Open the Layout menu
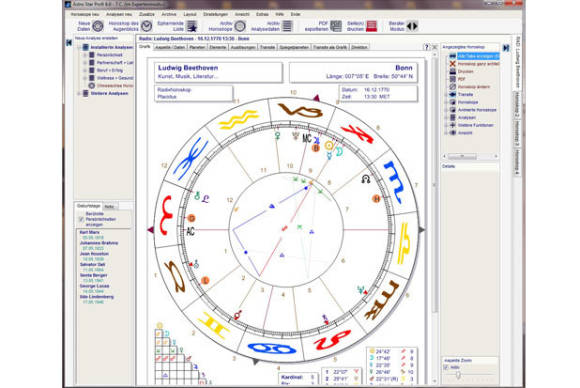Image resolution: width=580 pixels, height=388 pixels. (190, 14)
